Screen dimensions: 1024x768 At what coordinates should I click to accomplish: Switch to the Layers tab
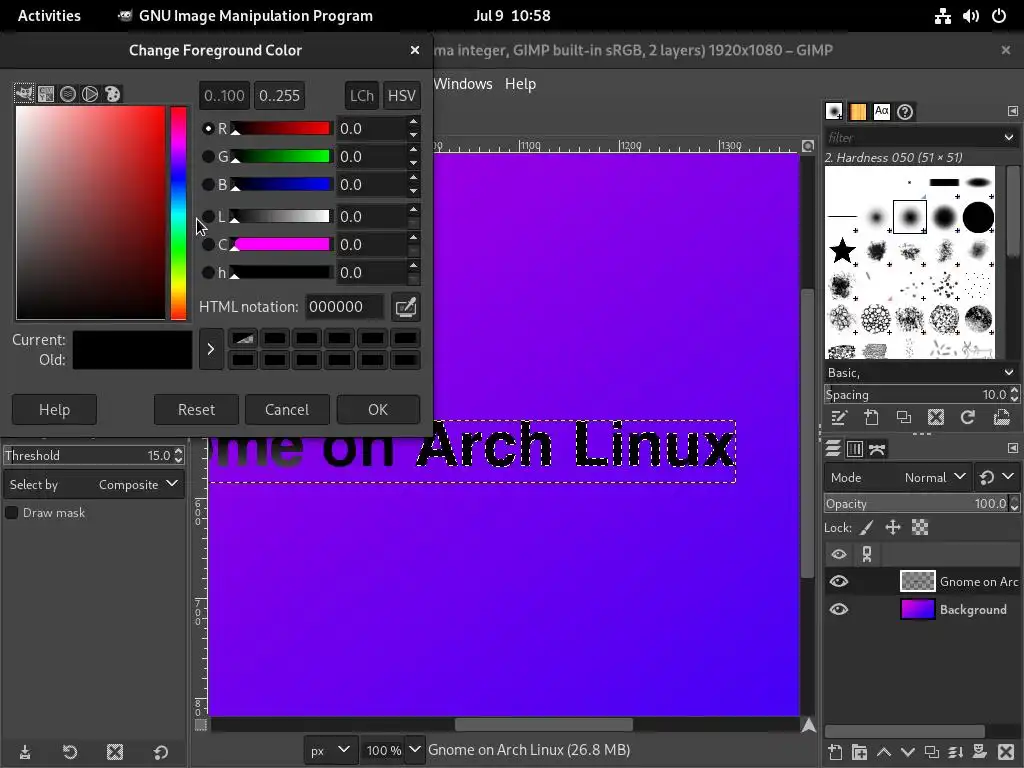(x=833, y=449)
